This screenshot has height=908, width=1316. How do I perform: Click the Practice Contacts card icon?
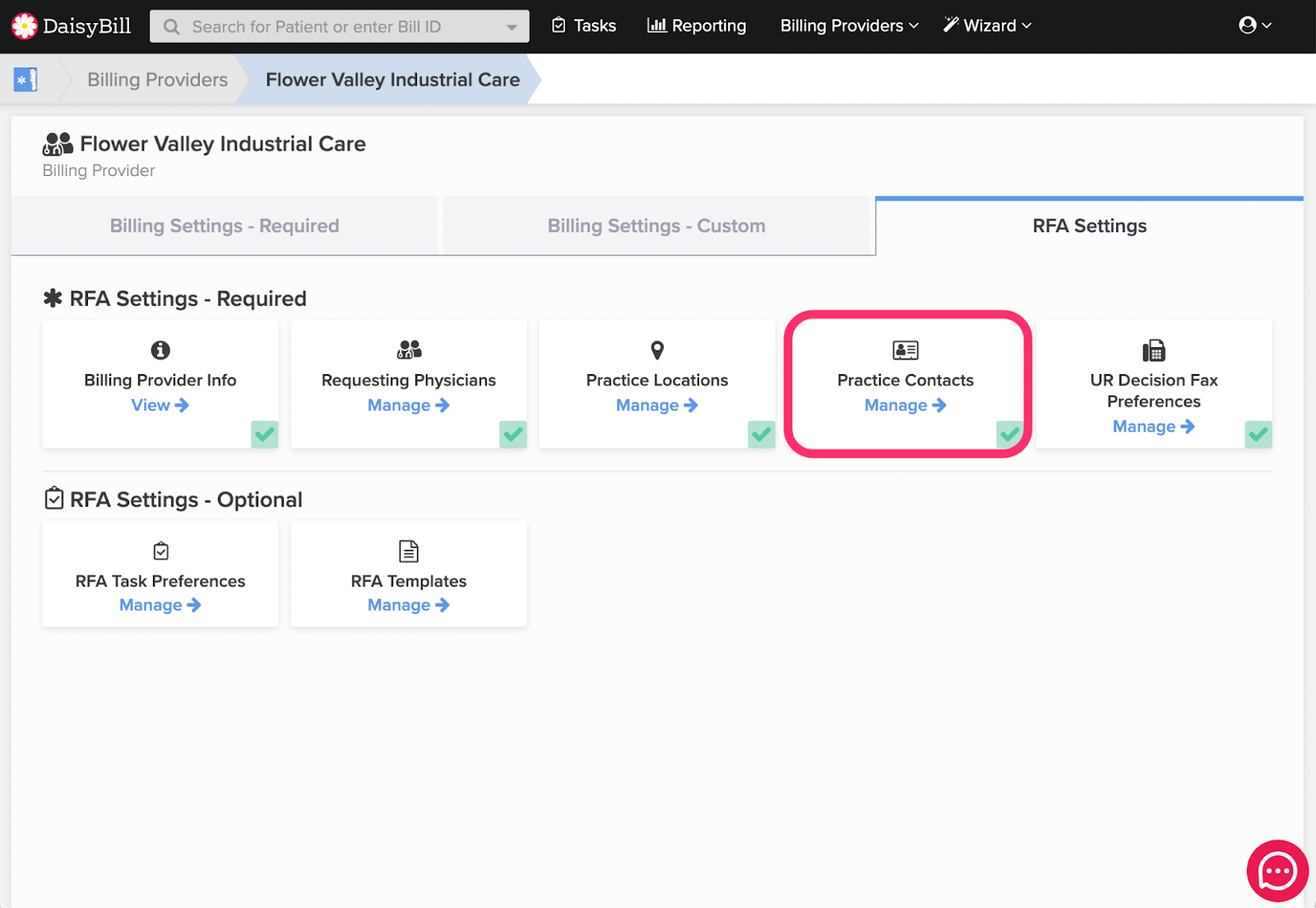coord(905,350)
